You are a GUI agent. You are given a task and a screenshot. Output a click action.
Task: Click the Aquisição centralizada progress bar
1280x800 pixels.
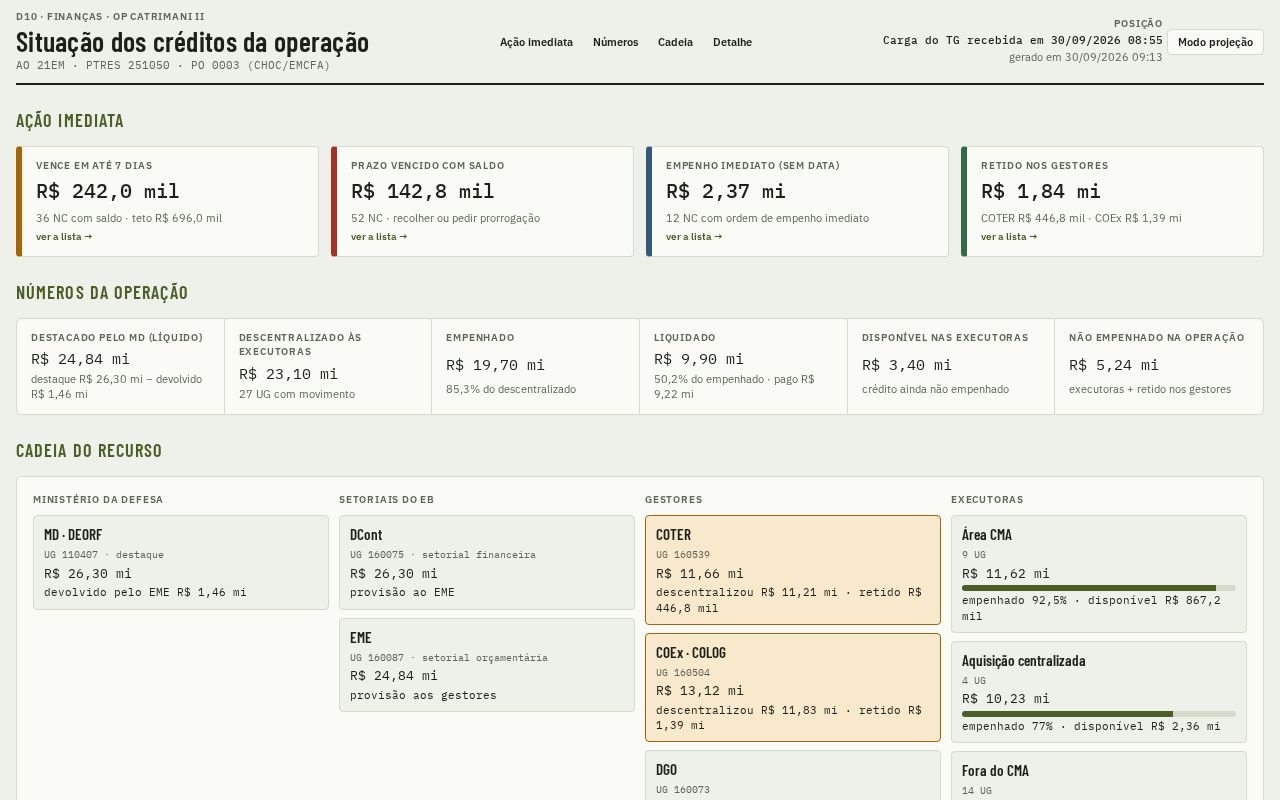point(1099,714)
